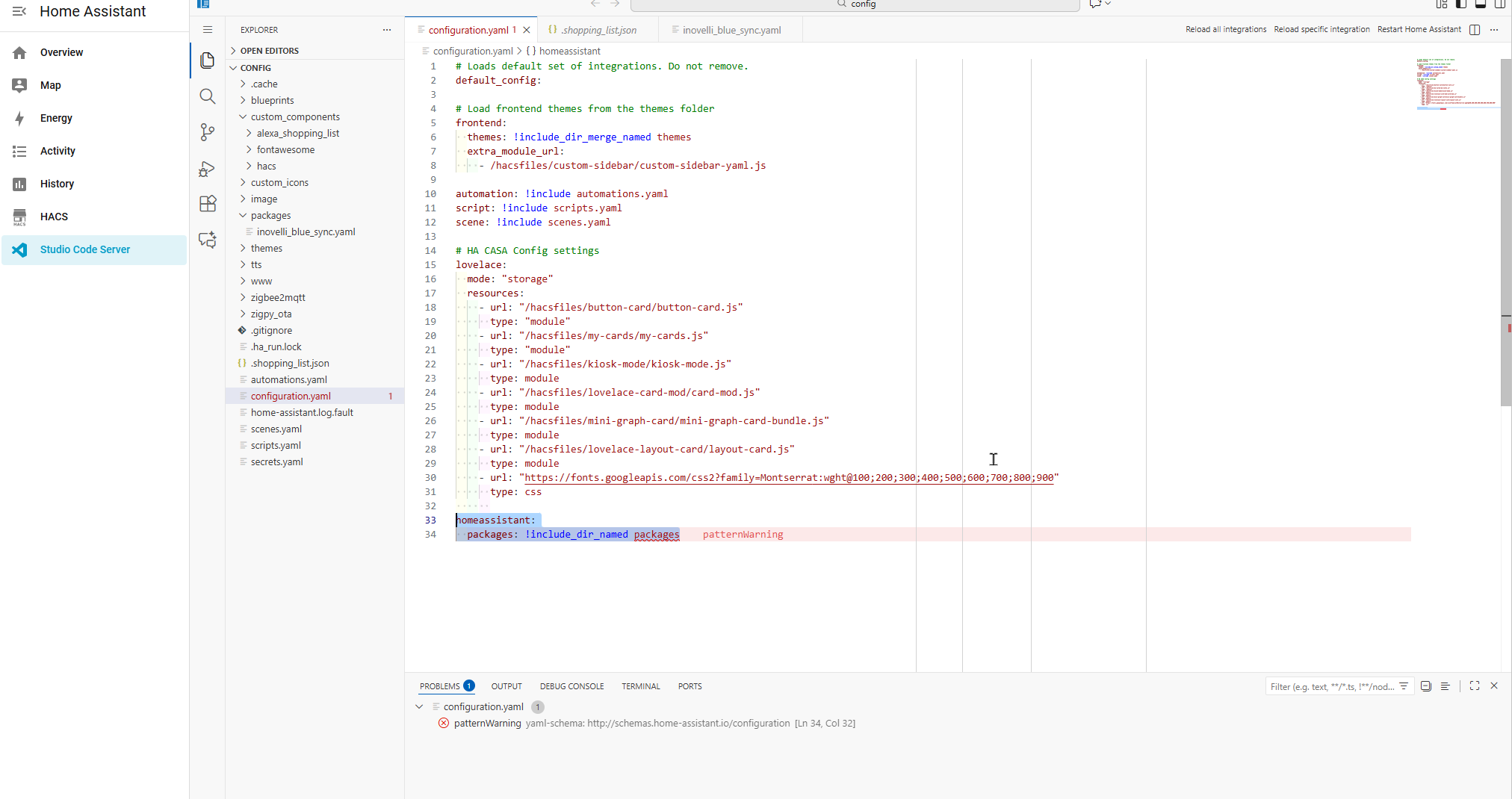Customize editor layout from title bar
Image resolution: width=1512 pixels, height=799 pixels.
tap(1442, 4)
